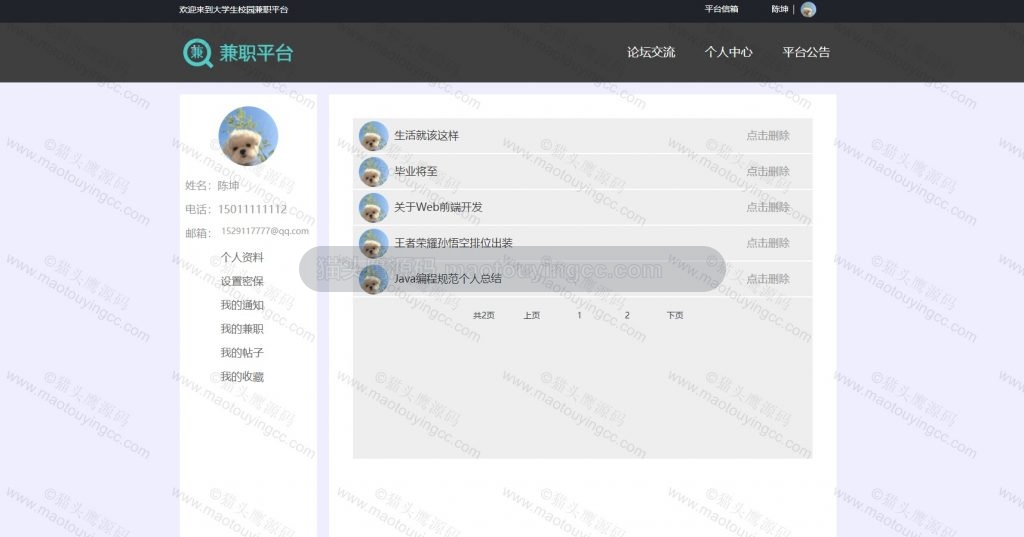The height and width of the screenshot is (537, 1024).
Task: Open the user avatar in the top bar
Action: click(x=808, y=9)
